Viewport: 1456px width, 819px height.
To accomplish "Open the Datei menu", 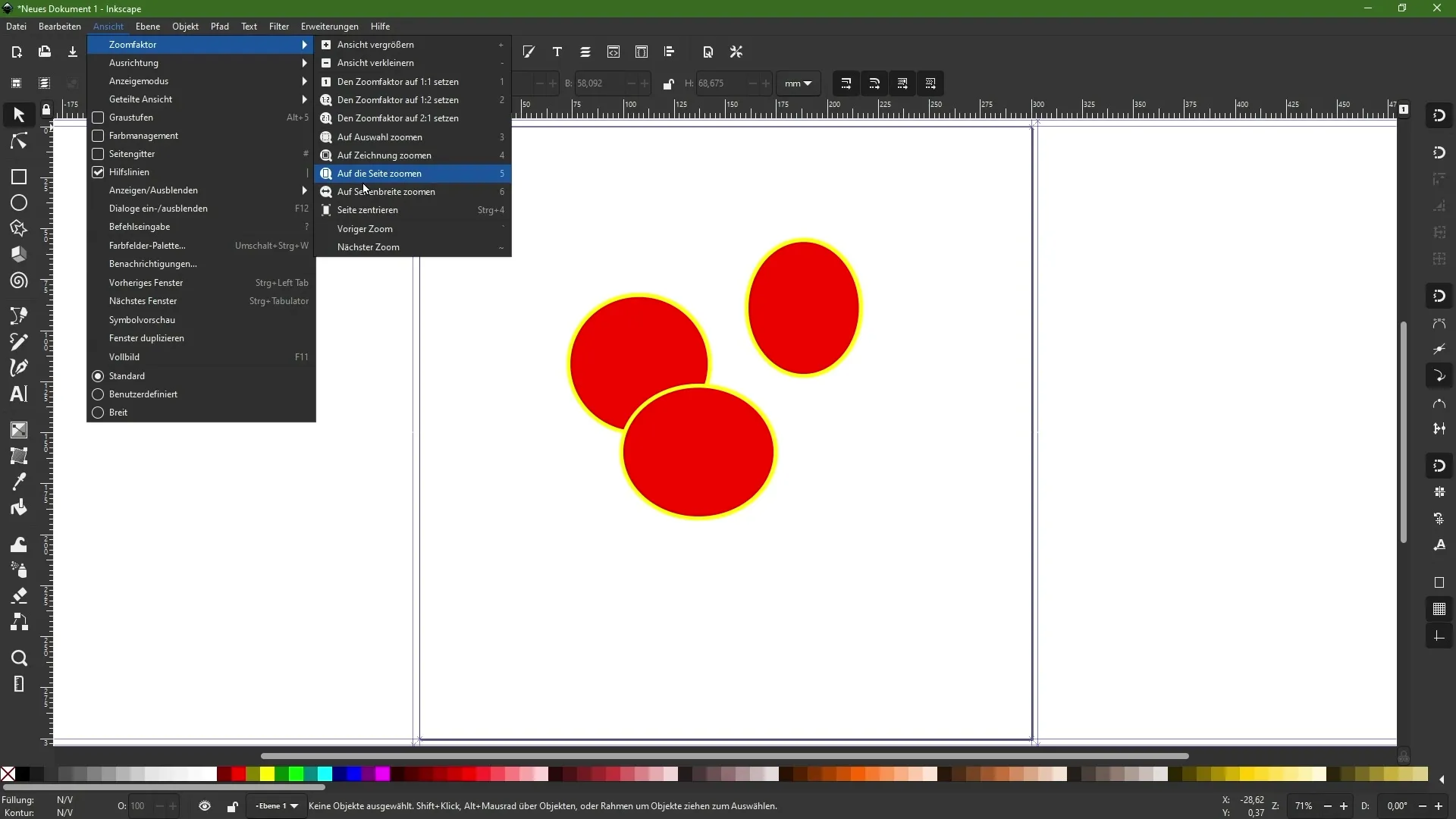I will (16, 27).
